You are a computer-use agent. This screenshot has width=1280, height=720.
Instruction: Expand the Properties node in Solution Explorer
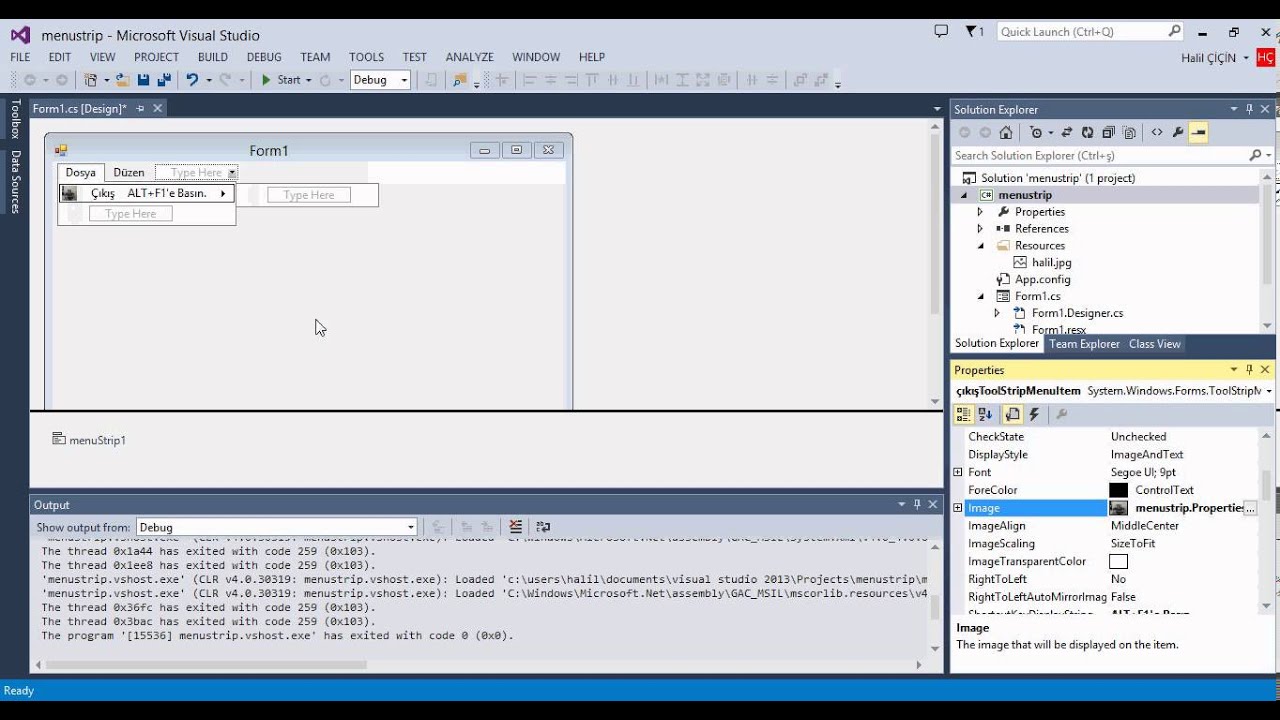tap(980, 212)
